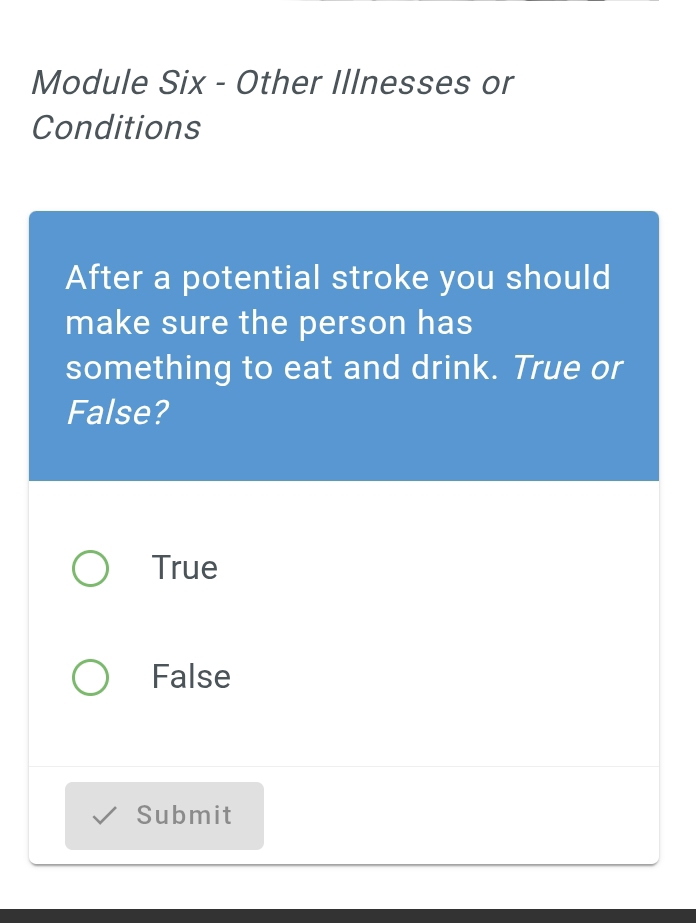Click "make sure the person has" line
The image size is (696, 923).
click(269, 323)
